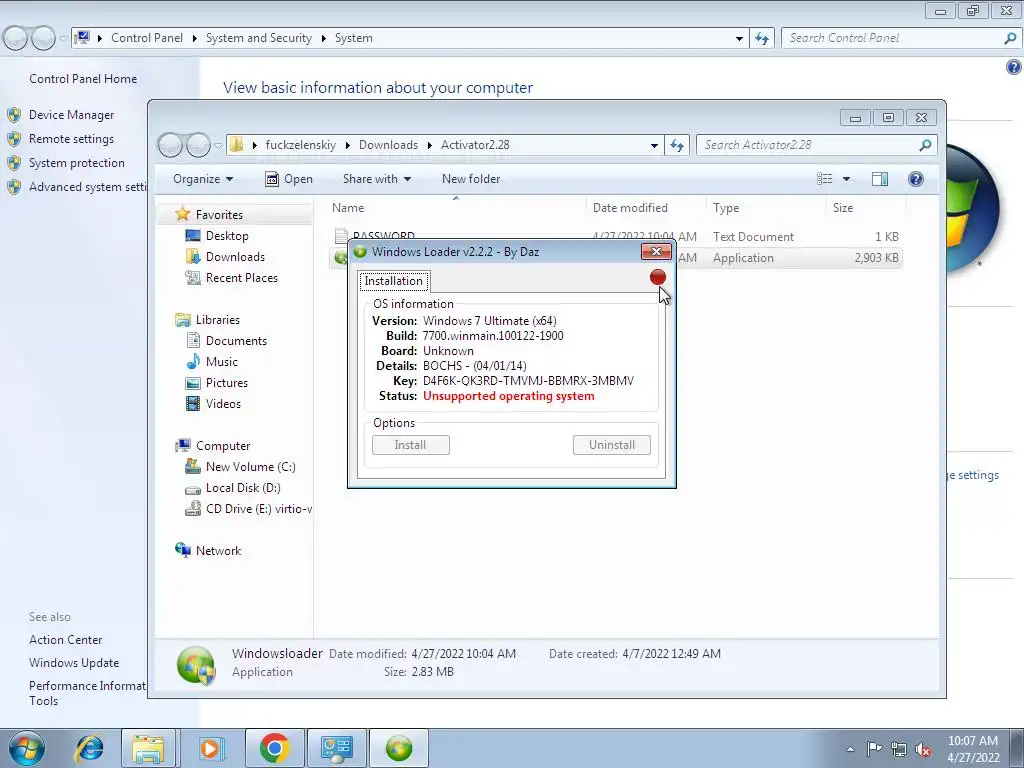Screen dimensions: 1024x768
Task: Sort files by Date modified column
Action: point(630,208)
